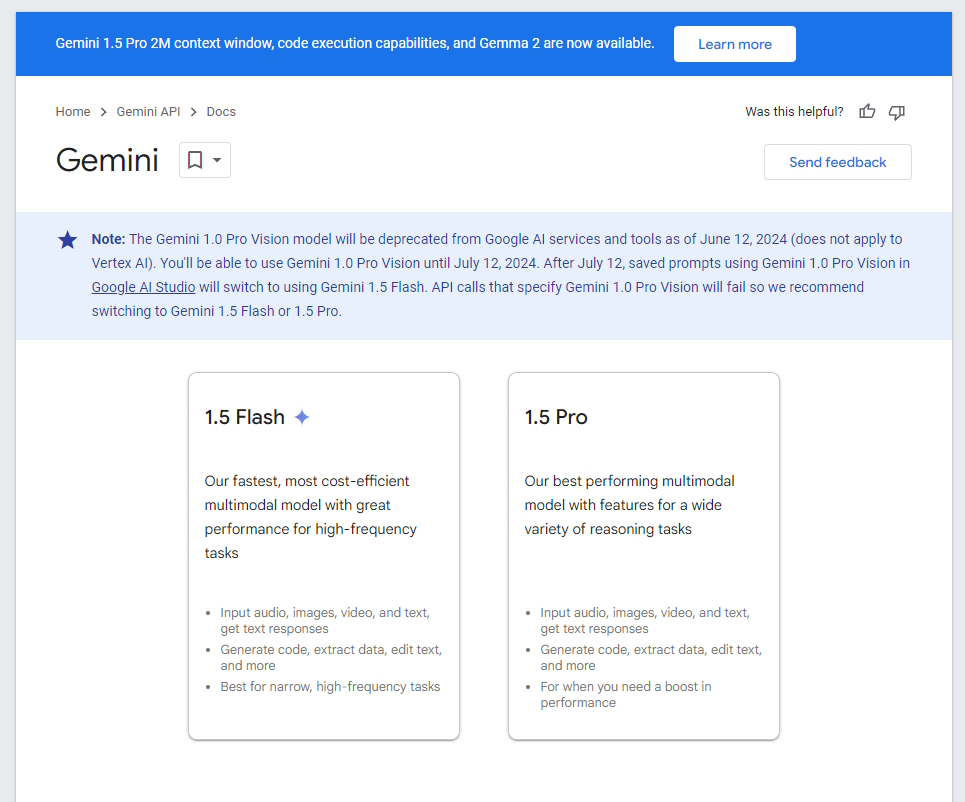965x802 pixels.
Task: Select the Docs breadcrumb
Action: [x=221, y=111]
